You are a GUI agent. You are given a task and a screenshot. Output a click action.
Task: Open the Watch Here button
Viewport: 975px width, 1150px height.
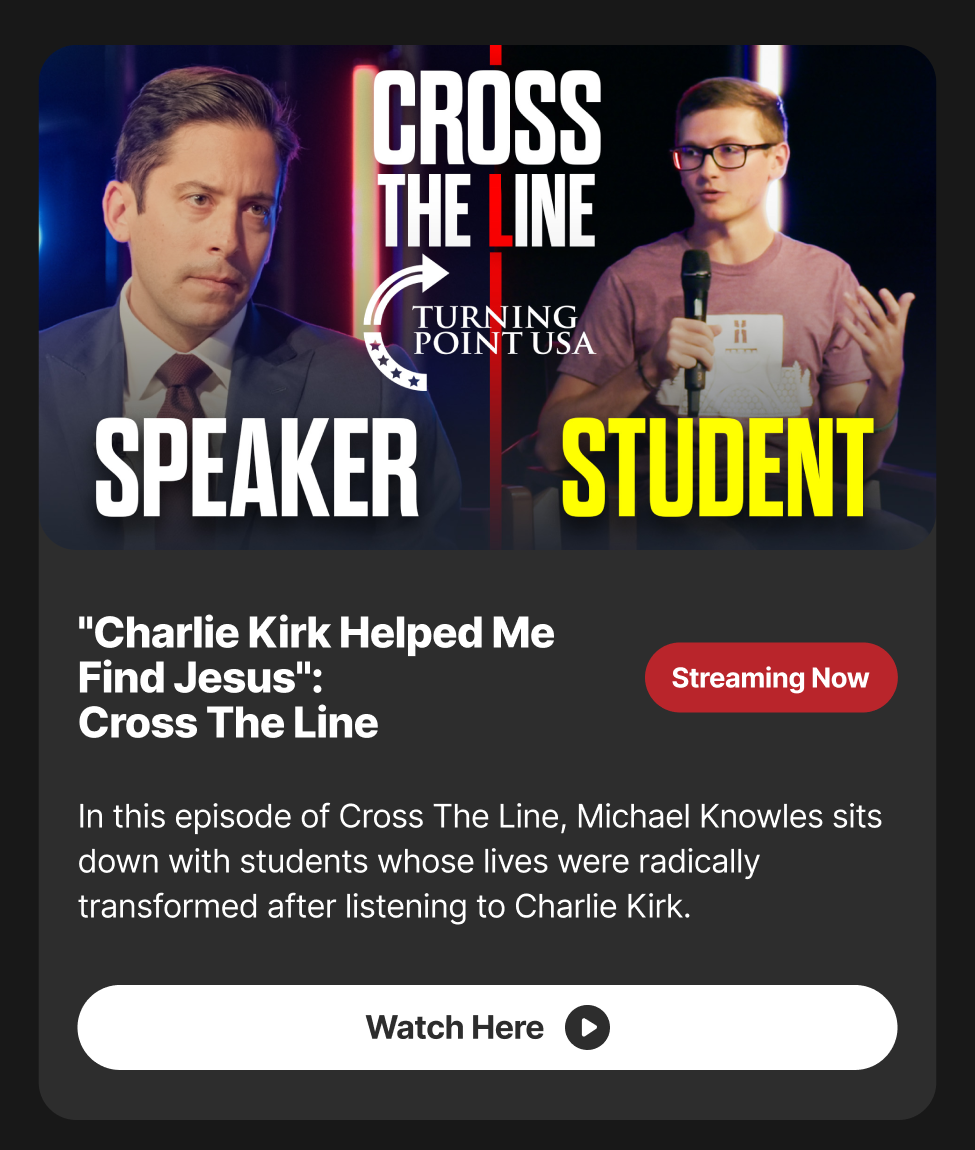click(487, 1028)
